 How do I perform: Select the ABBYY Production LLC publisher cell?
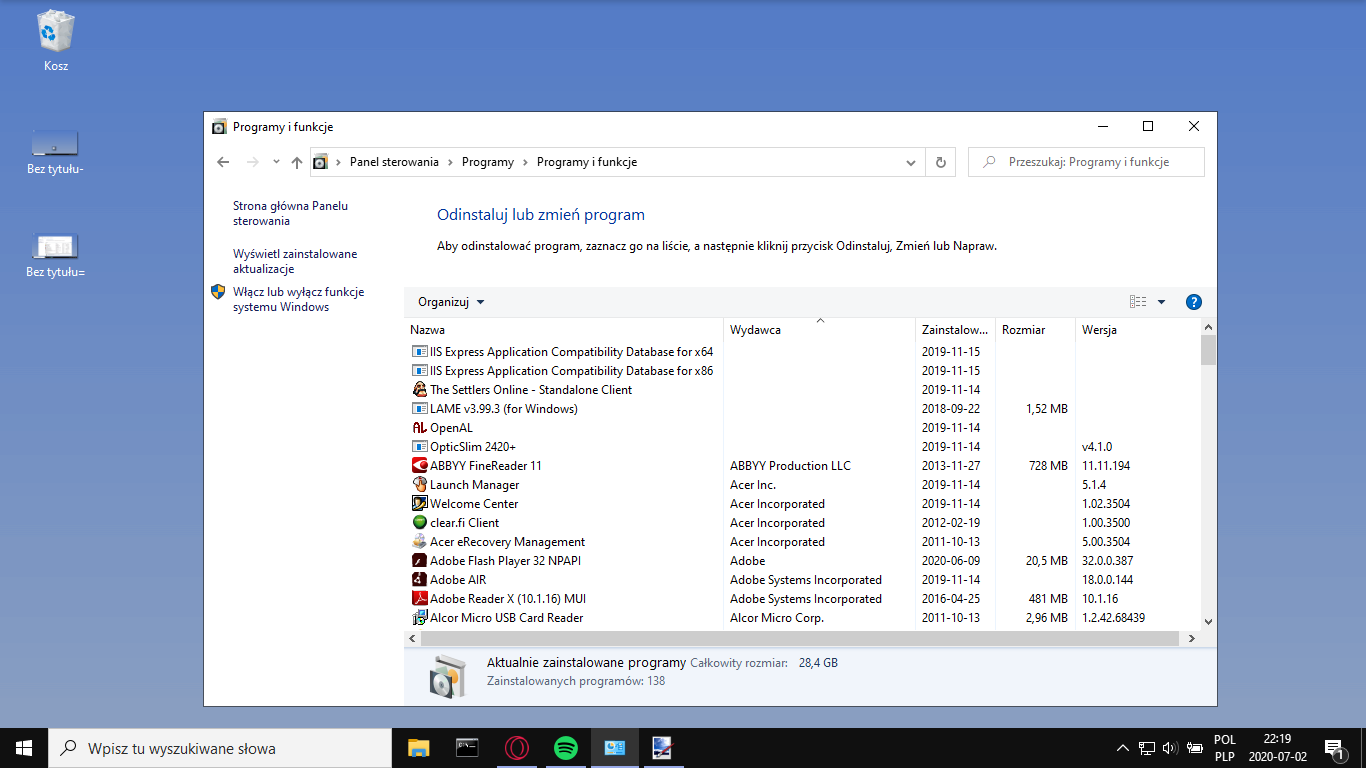tap(790, 466)
